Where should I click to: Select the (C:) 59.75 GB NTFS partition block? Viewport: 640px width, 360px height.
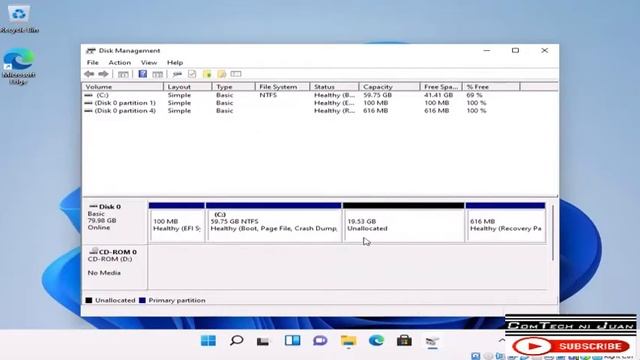coord(273,222)
